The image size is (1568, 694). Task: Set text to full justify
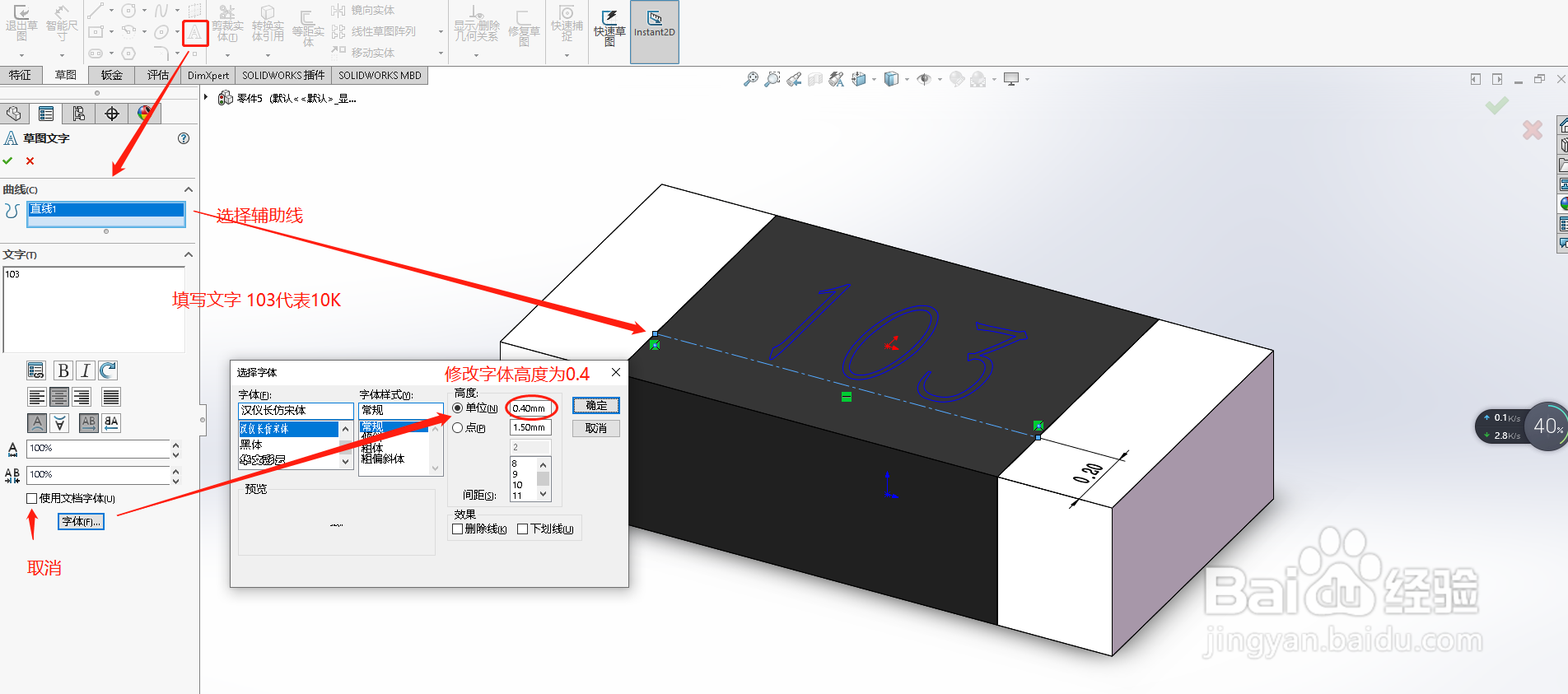click(111, 398)
